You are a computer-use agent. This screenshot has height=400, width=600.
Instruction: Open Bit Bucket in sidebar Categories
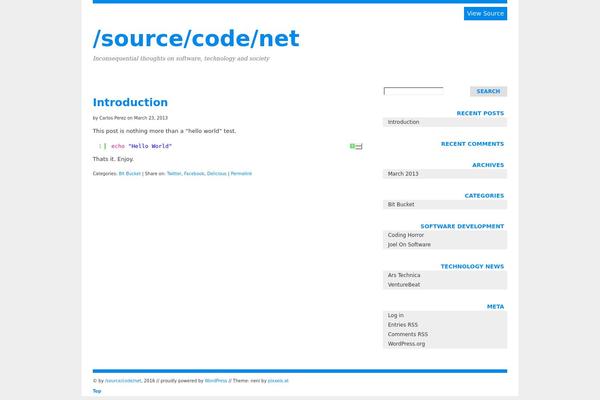[x=401, y=204]
